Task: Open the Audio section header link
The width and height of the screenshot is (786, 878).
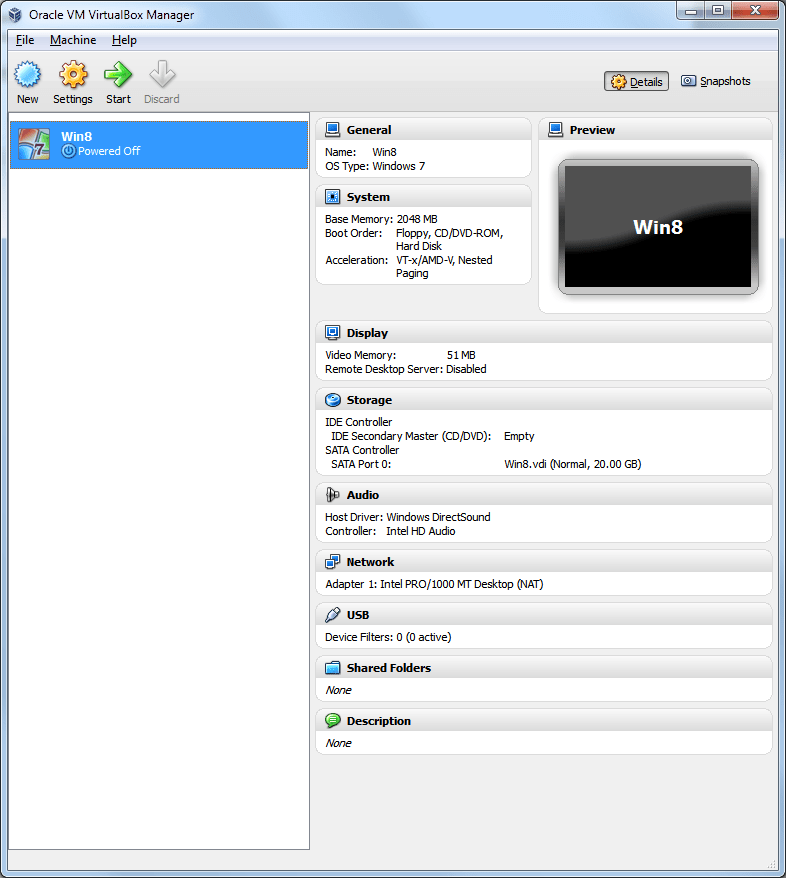Action: [x=363, y=495]
